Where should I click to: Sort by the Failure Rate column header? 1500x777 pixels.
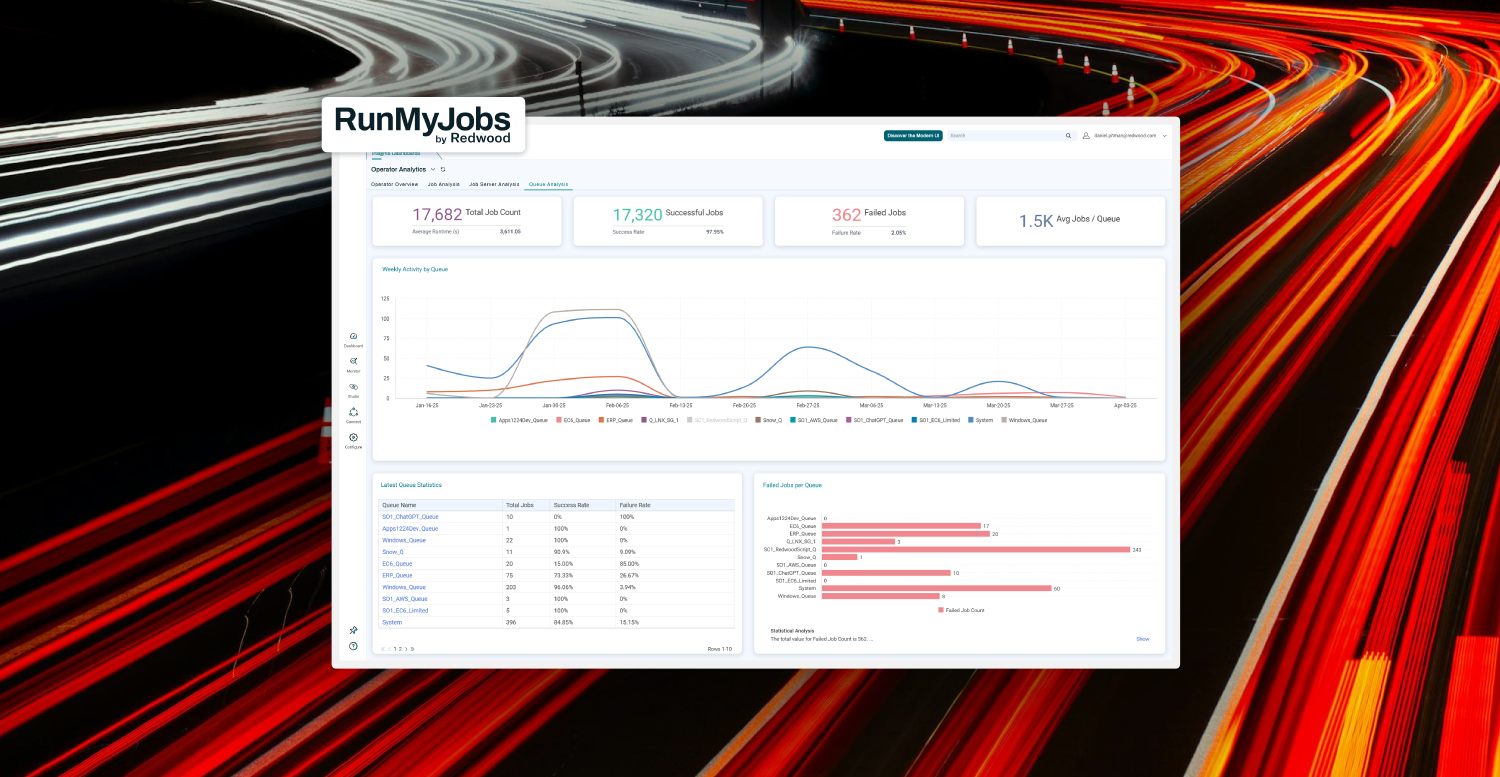(x=675, y=505)
